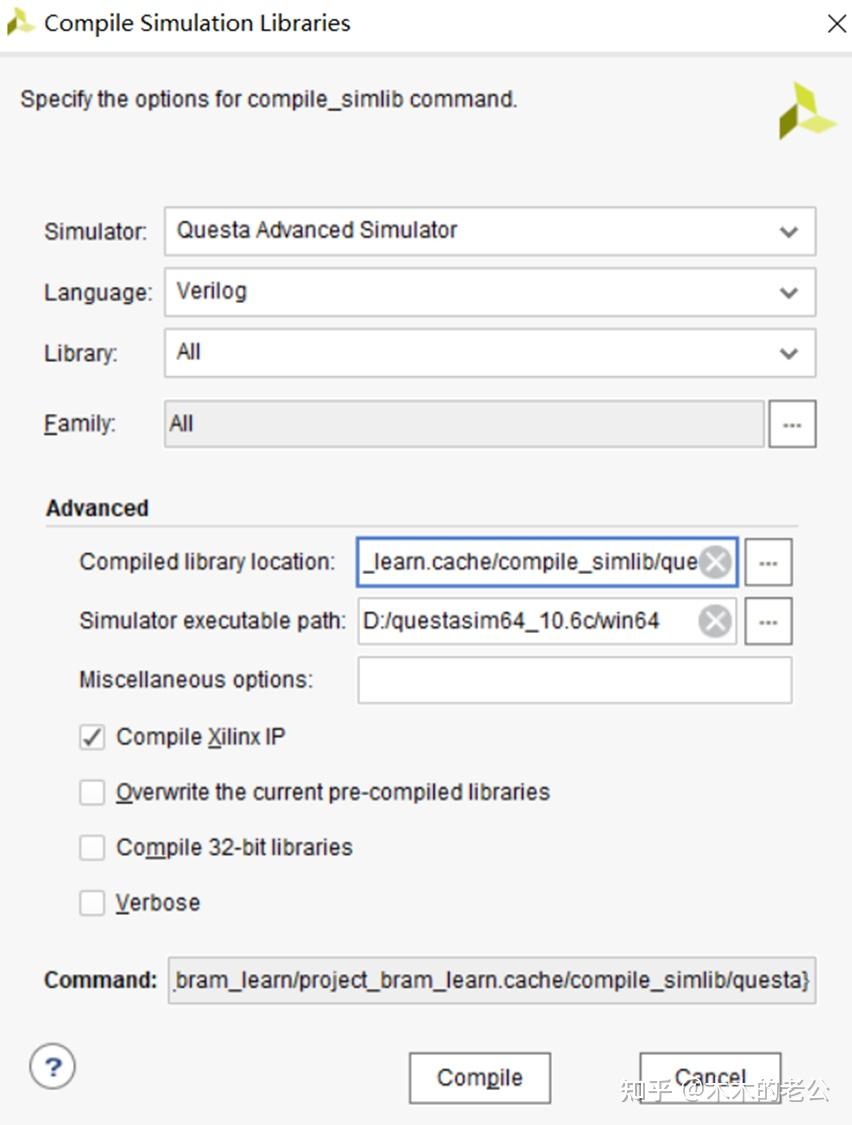Browse for compiled library location
The width and height of the screenshot is (852, 1125).
tap(768, 563)
